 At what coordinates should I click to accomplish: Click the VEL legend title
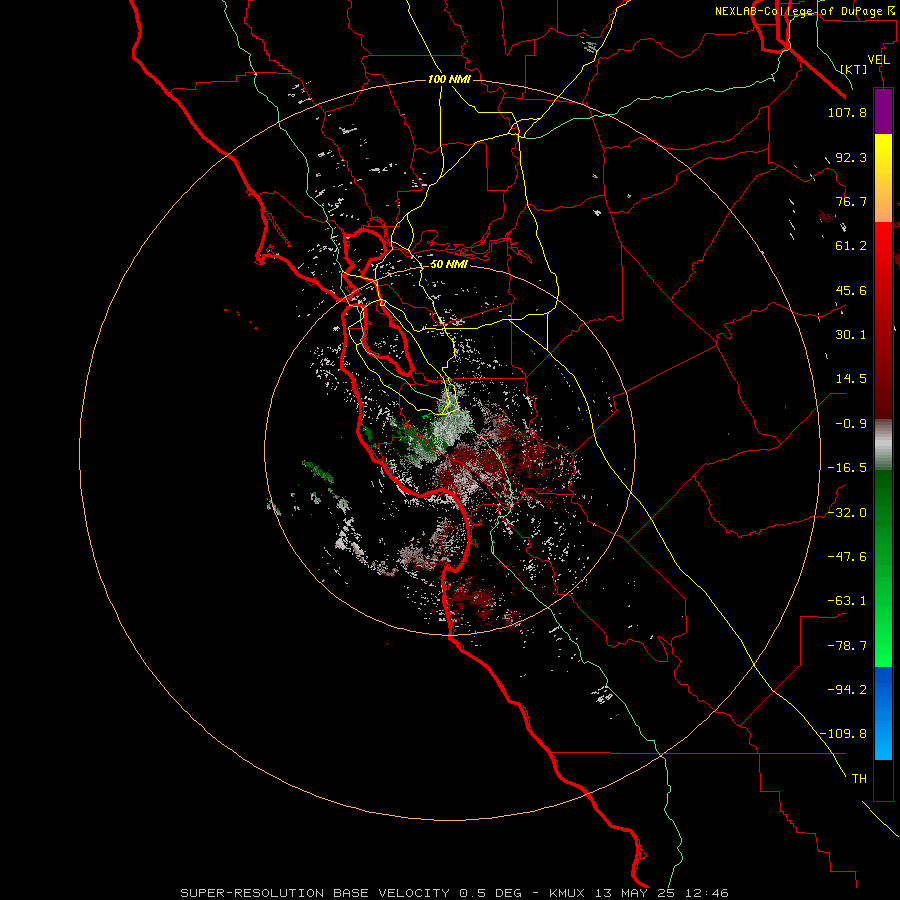(x=878, y=60)
